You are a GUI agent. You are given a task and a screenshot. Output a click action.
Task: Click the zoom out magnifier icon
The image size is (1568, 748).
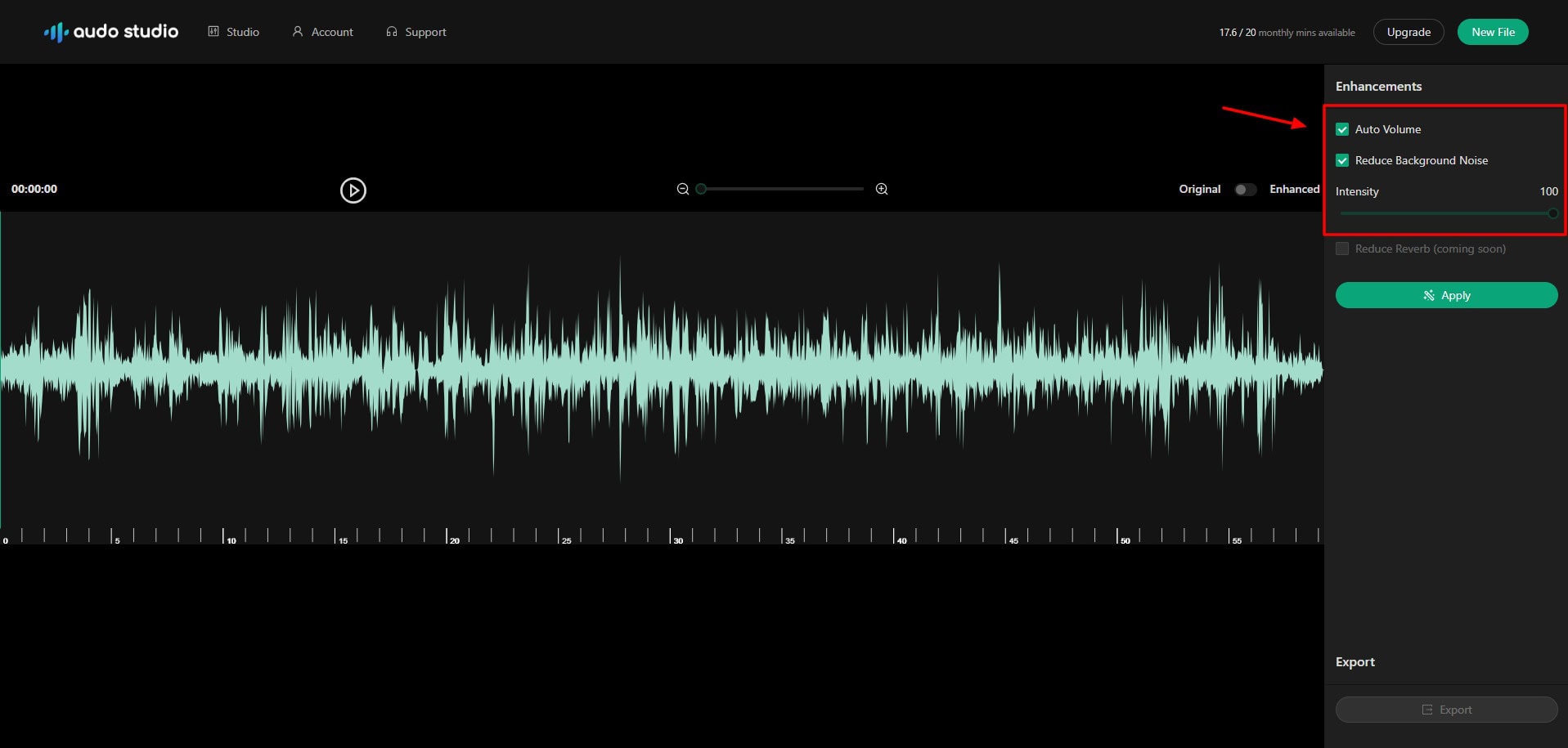point(682,189)
